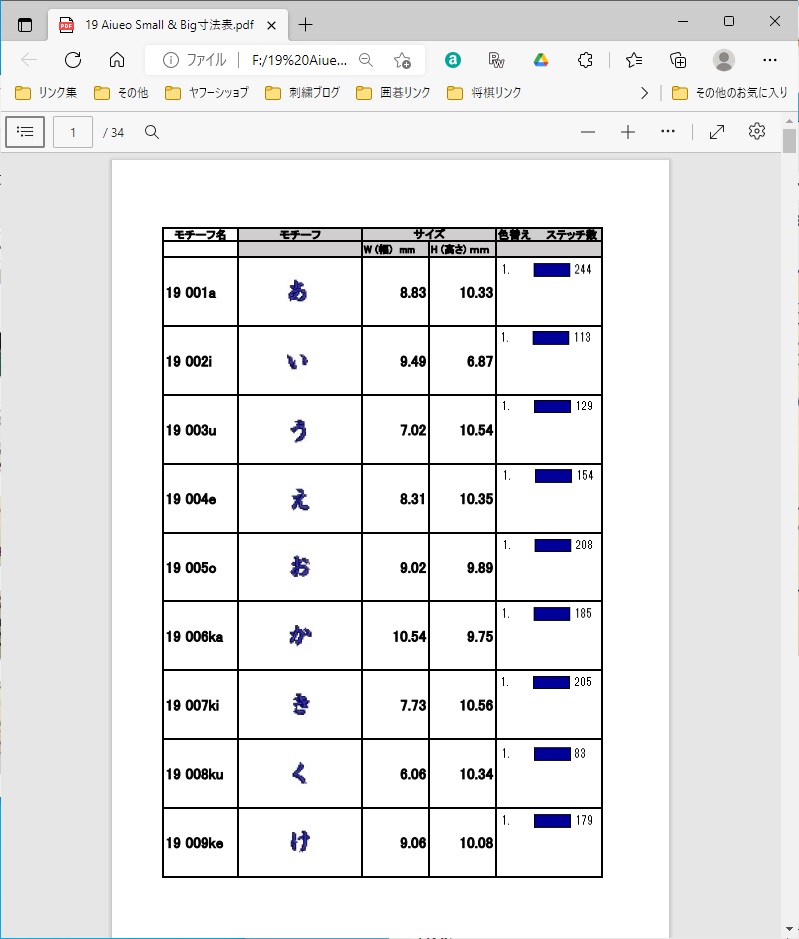Click width value 6.06
Viewport: 799px width, 939px height.
pyautogui.click(x=413, y=774)
